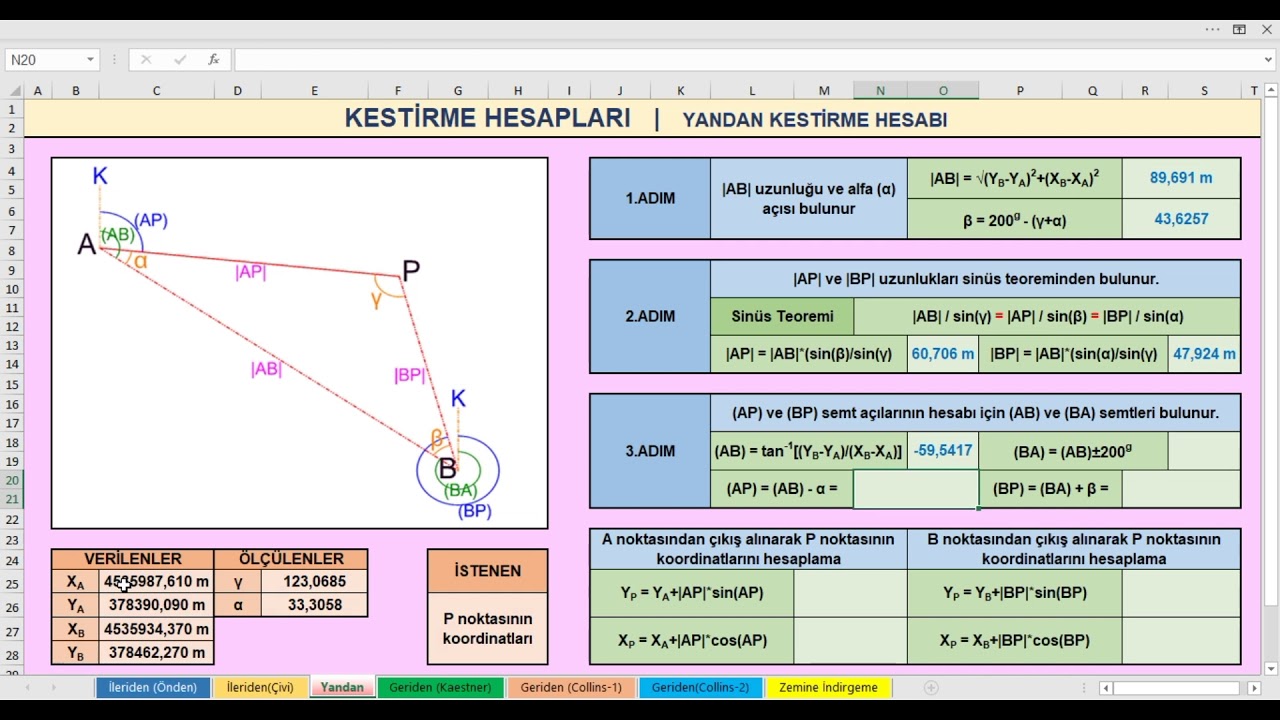The width and height of the screenshot is (1280, 720).
Task: Select the cell with value 89,691 m
Action: (x=1181, y=178)
